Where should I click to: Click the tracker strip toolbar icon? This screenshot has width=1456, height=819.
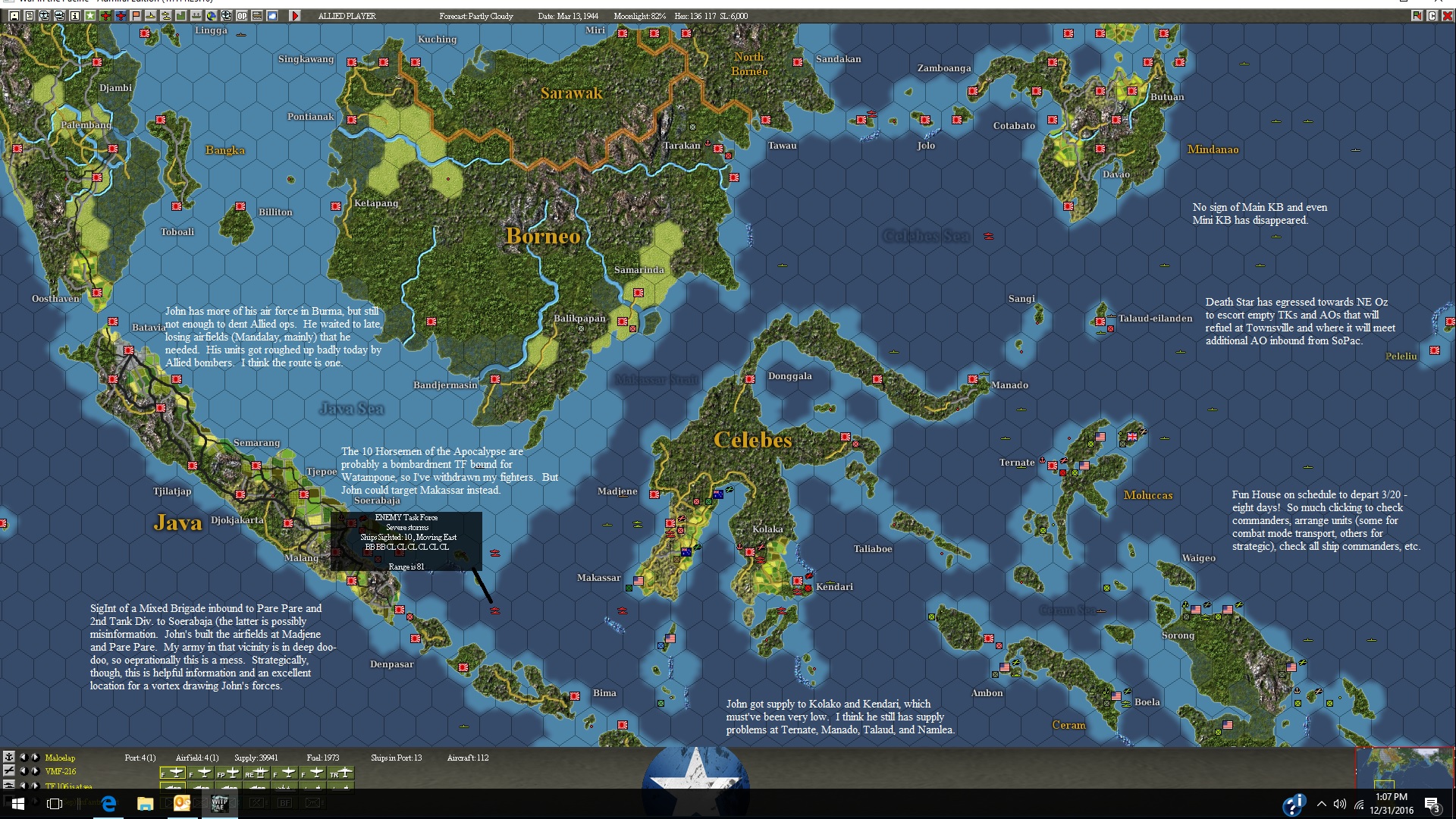(x=257, y=15)
